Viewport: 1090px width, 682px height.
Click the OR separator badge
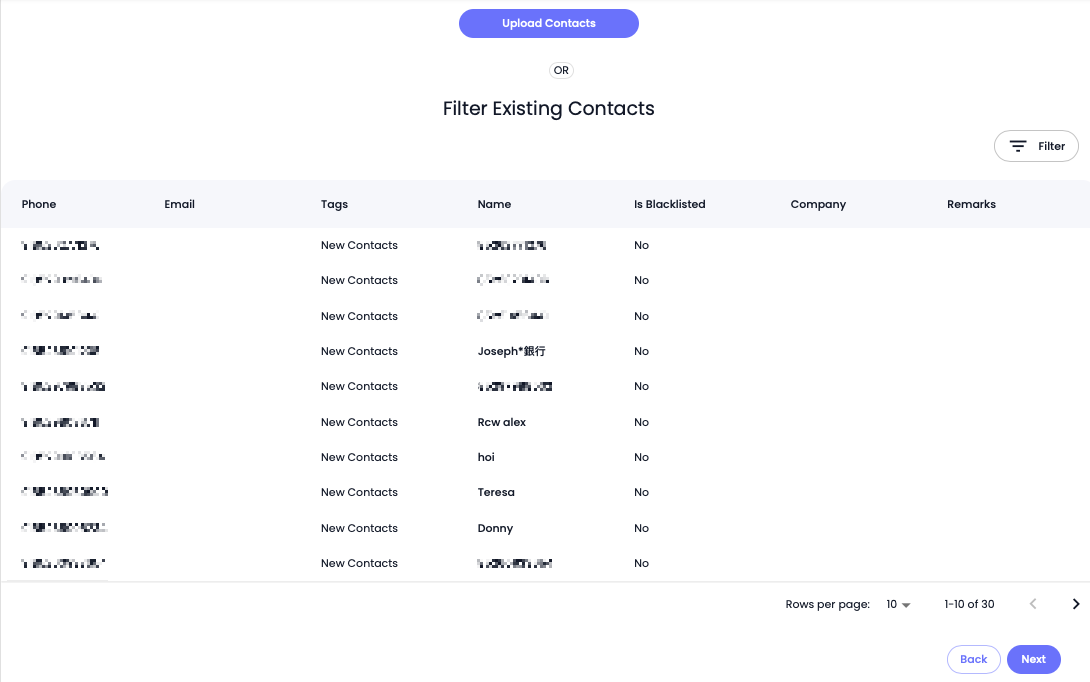point(561,70)
